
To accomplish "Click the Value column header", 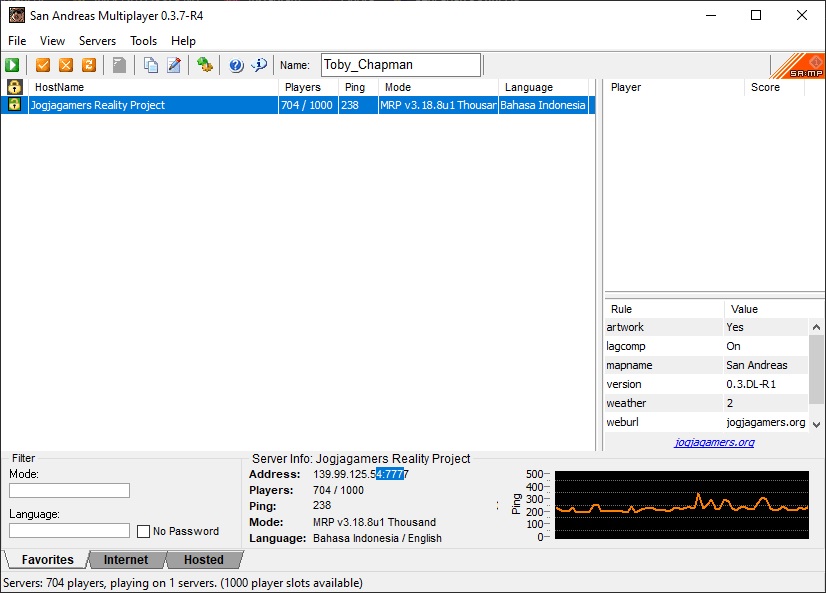I will tap(766, 309).
